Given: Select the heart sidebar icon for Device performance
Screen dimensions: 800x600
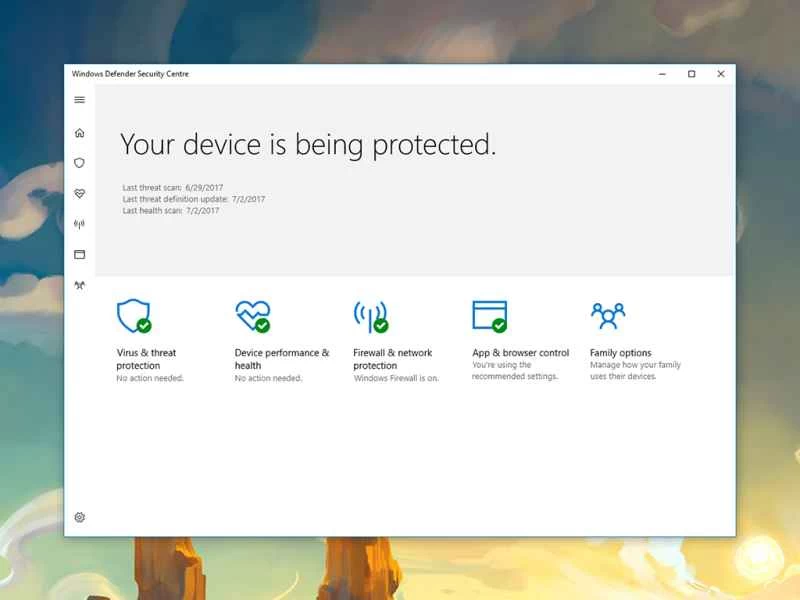Looking at the screenshot, I should [80, 193].
